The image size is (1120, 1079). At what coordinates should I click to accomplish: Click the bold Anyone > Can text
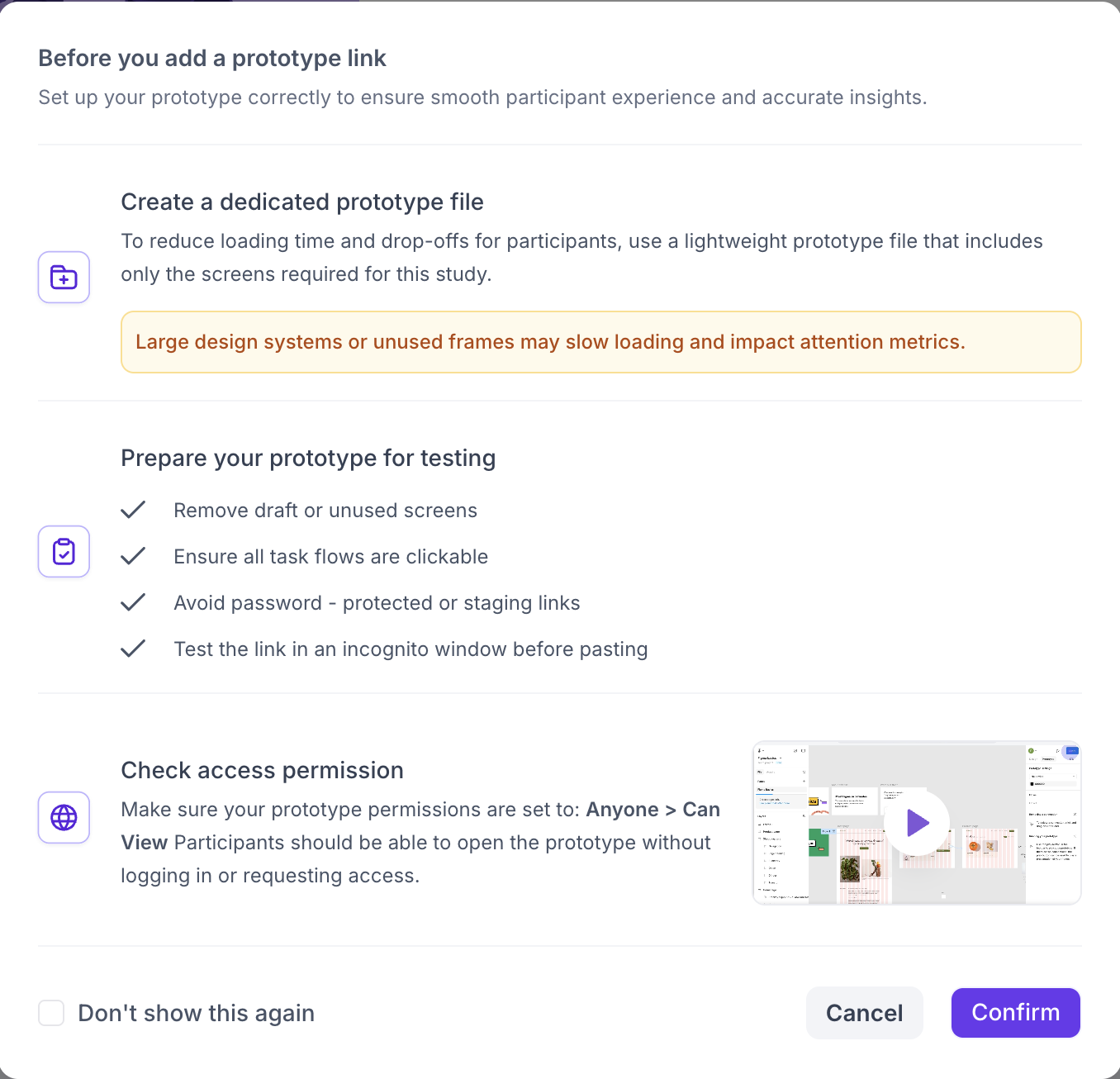click(x=653, y=810)
